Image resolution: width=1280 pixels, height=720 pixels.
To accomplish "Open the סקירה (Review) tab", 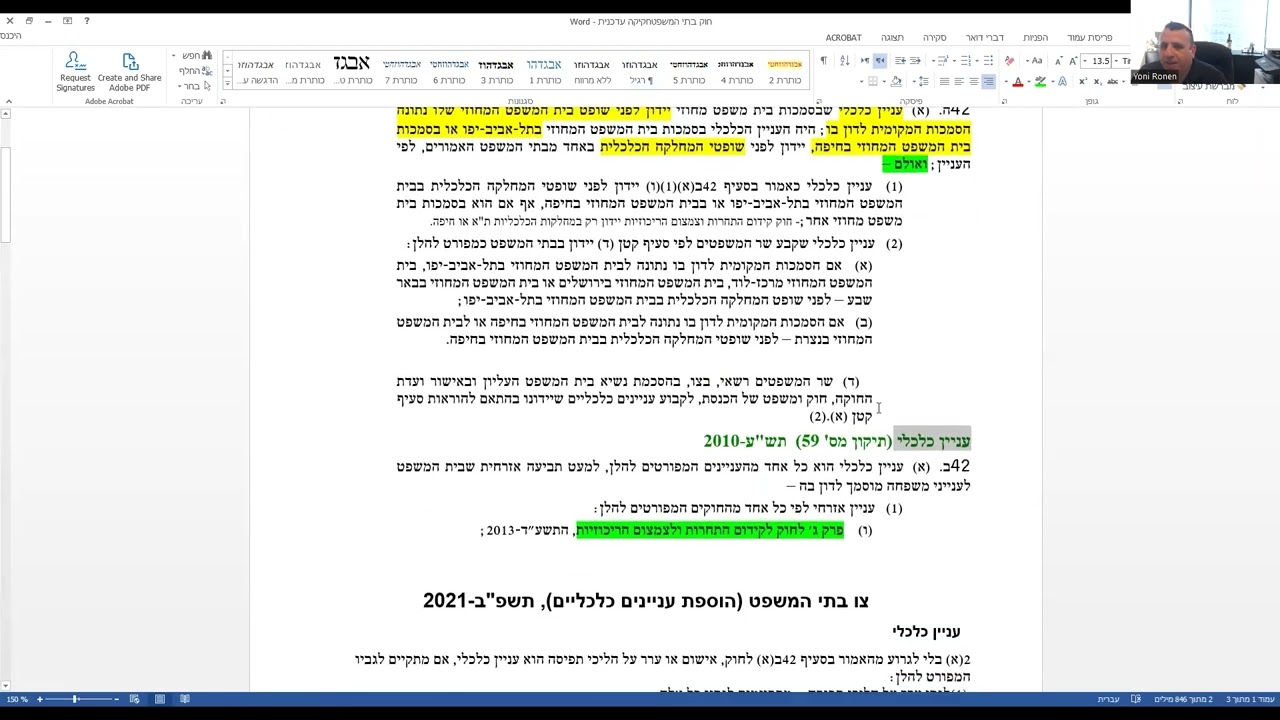I will click(934, 38).
